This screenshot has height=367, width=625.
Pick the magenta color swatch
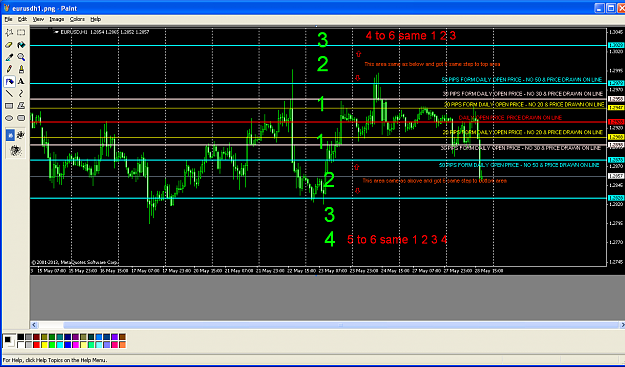coord(75,345)
